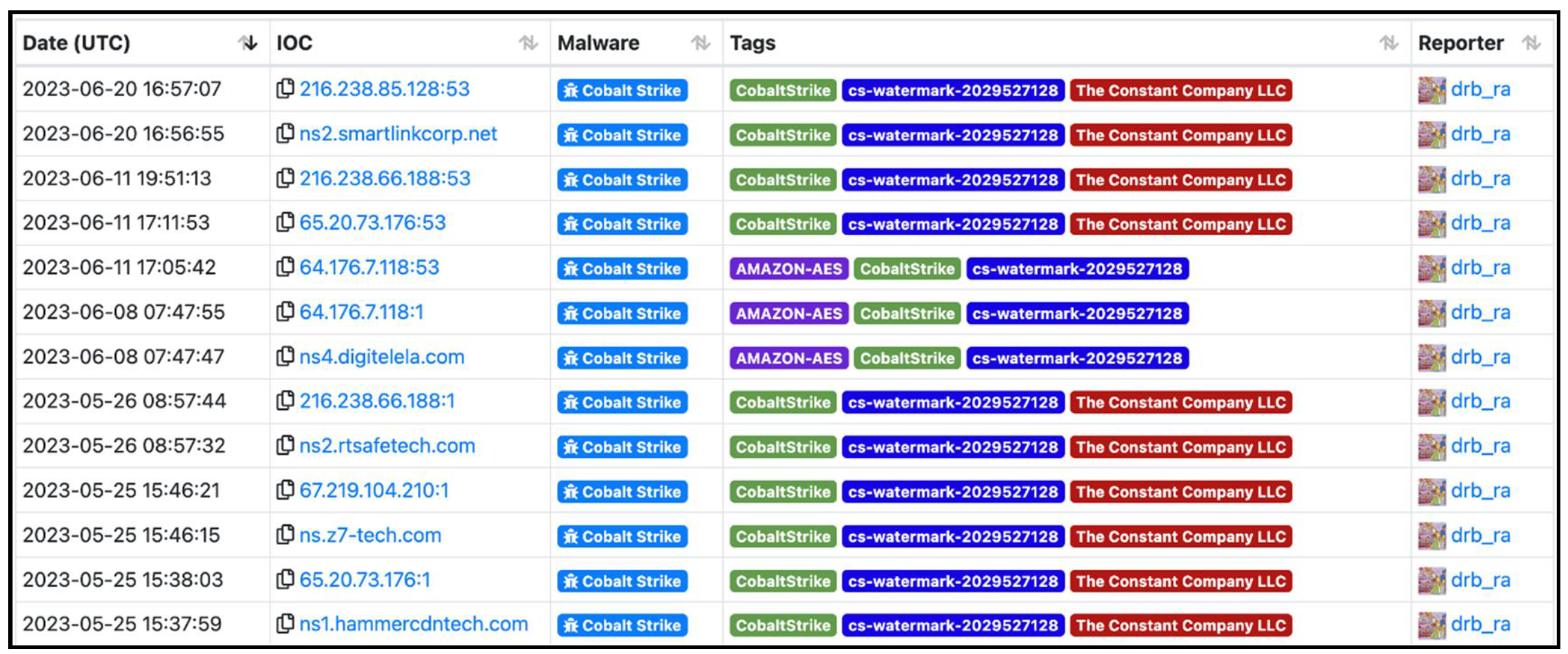
Task: Click drb_ra avatar in the first row
Action: tap(1431, 90)
